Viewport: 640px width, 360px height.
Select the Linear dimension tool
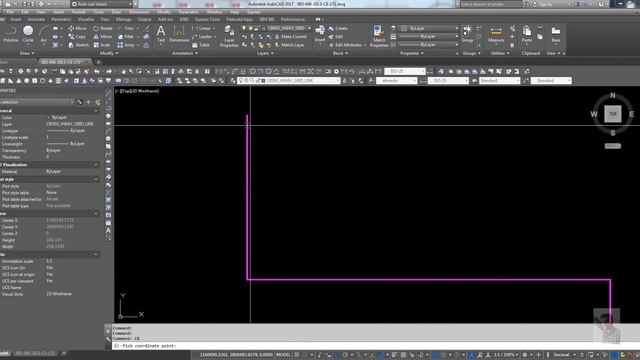[x=202, y=28]
